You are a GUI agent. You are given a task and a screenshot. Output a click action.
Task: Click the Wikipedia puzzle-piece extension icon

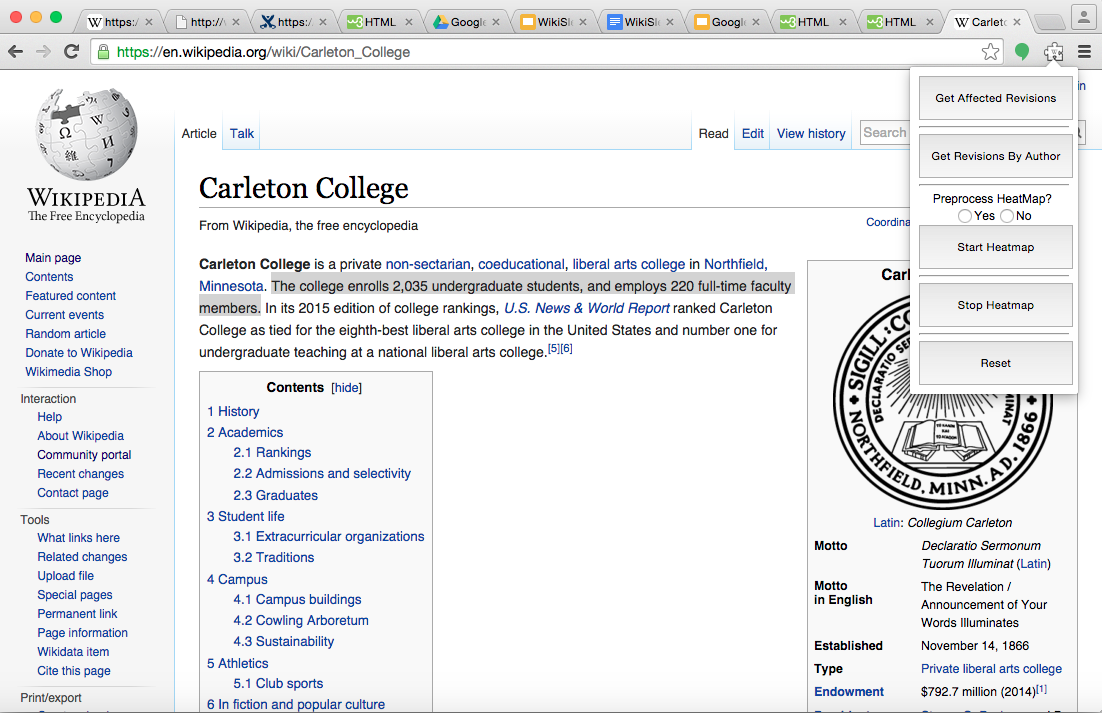tap(1053, 53)
